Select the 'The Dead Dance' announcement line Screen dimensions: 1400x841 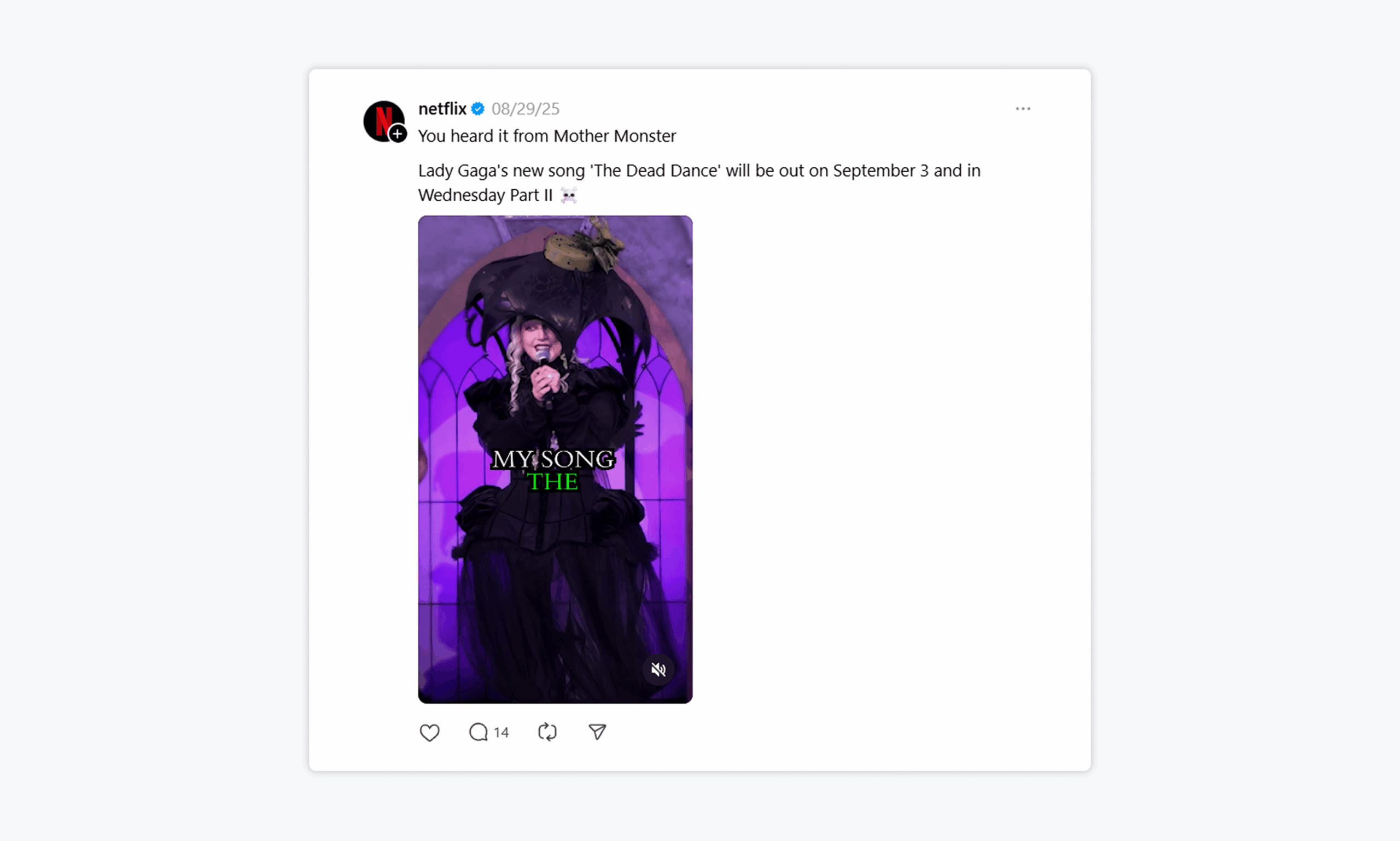(x=699, y=171)
